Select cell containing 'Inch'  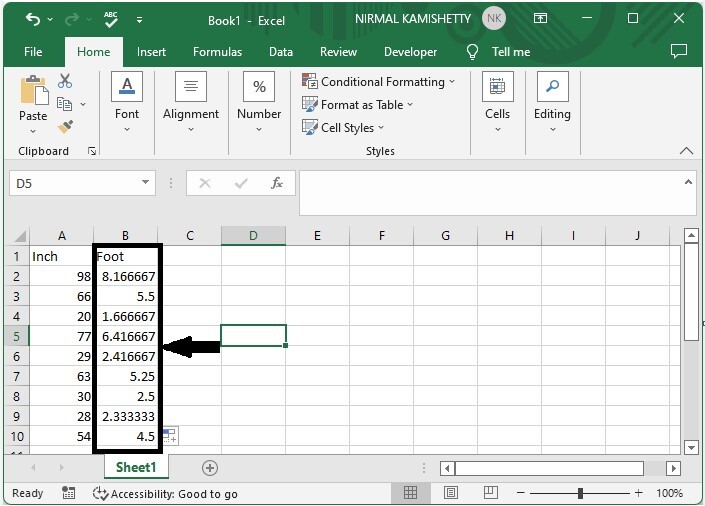click(x=62, y=256)
